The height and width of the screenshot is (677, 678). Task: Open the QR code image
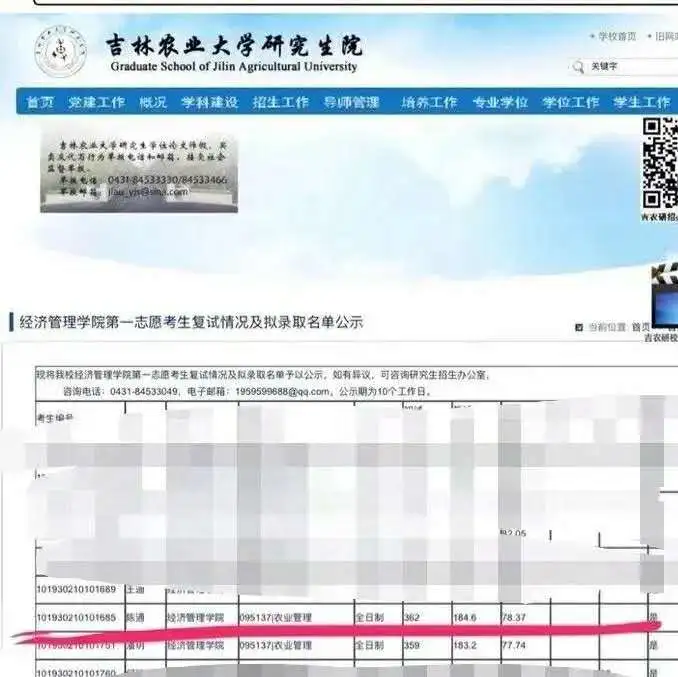coord(660,163)
